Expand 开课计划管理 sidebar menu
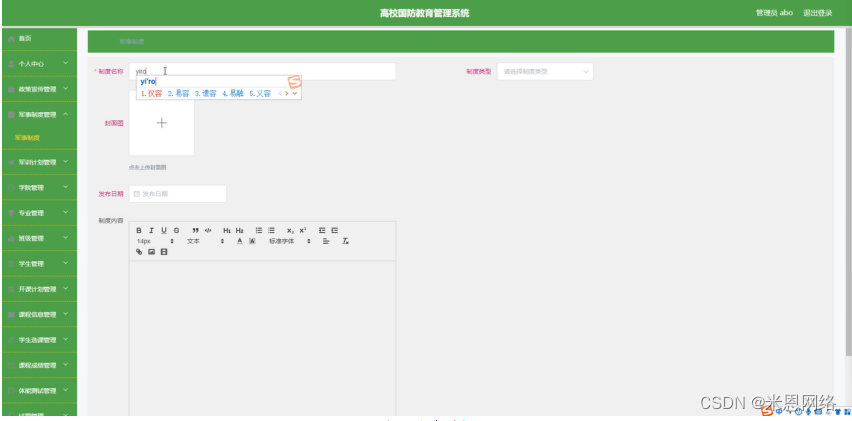 click(39, 289)
